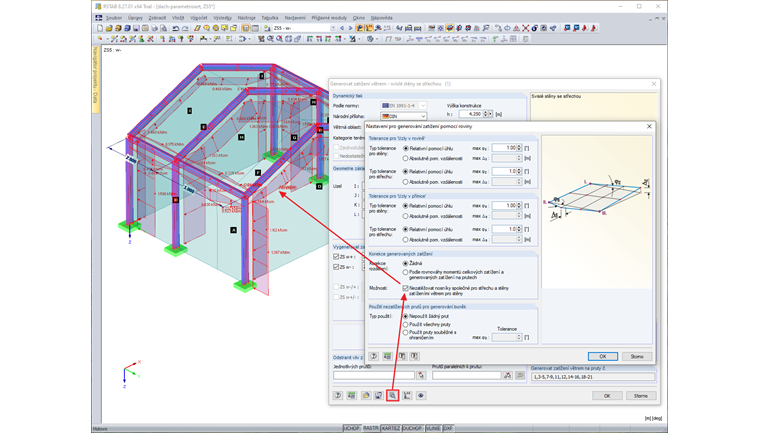Select 'Použít pruty souběžné s ohraničením' radio
This screenshot has width=760, height=433.
[406, 333]
